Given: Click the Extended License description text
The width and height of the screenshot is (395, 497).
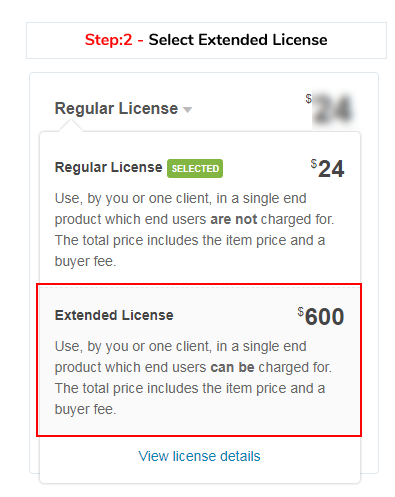Looking at the screenshot, I should point(193,378).
